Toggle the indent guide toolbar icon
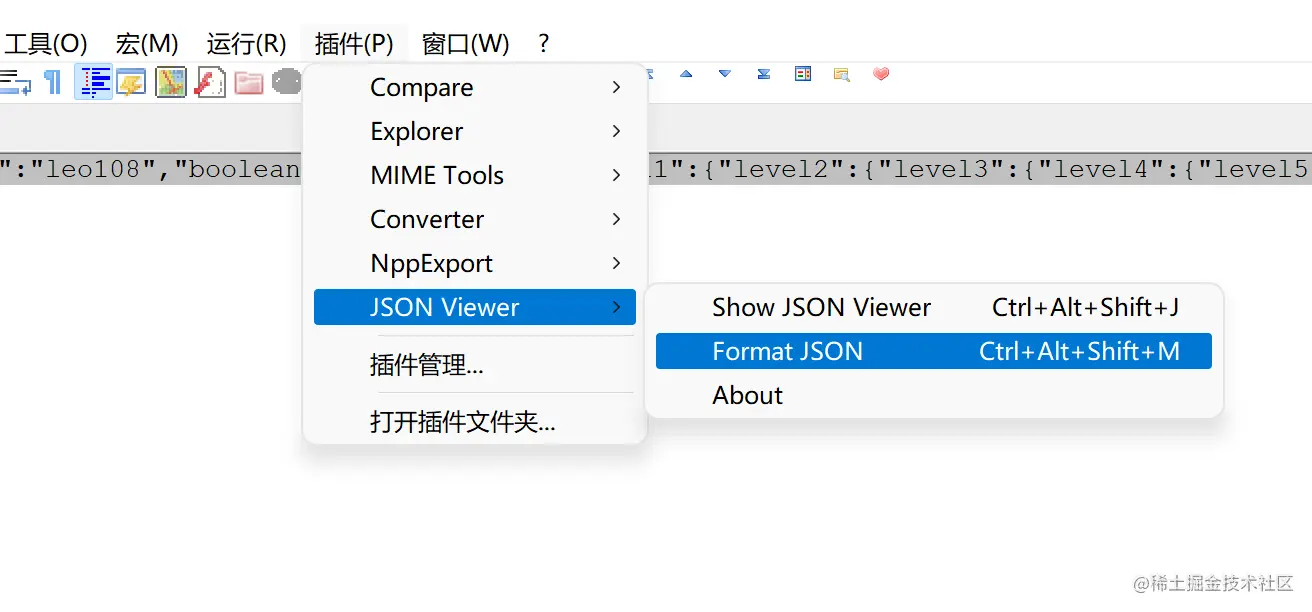1312x612 pixels. (94, 82)
